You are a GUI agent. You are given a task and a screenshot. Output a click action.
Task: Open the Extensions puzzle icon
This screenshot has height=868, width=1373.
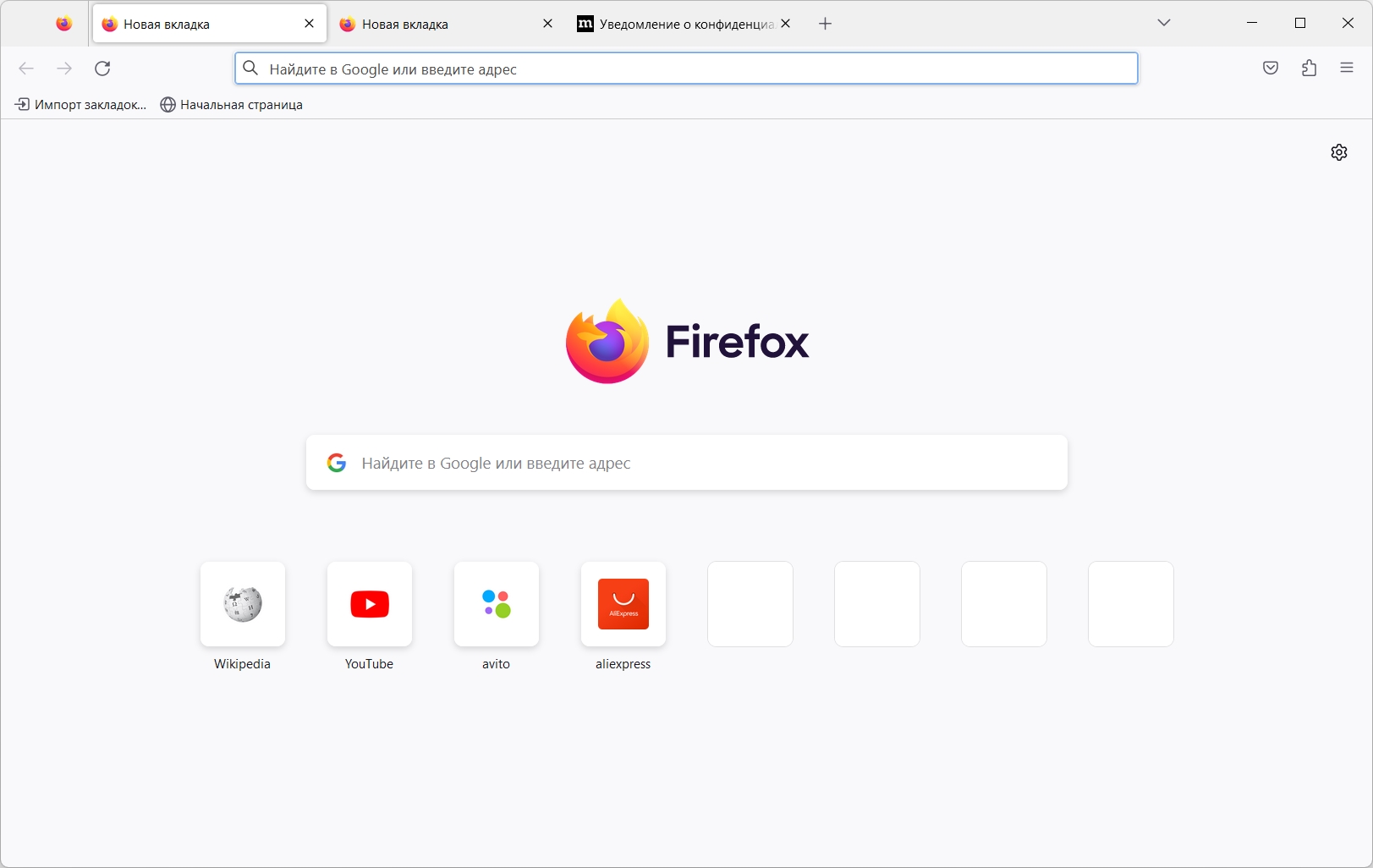(1309, 69)
